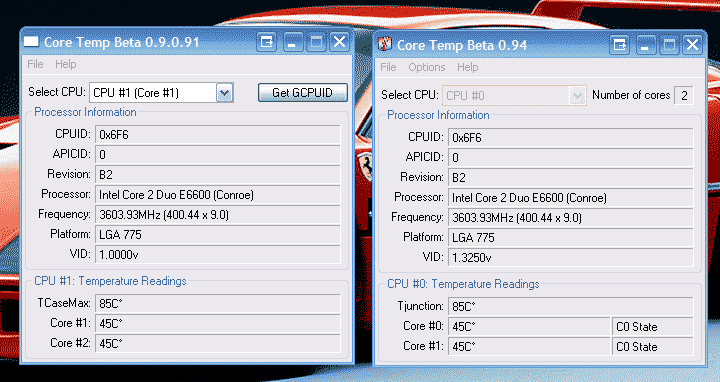The height and width of the screenshot is (382, 720).
Task: Click Platform LGA 775 field in 0.9.0.91 window
Action: (218, 235)
